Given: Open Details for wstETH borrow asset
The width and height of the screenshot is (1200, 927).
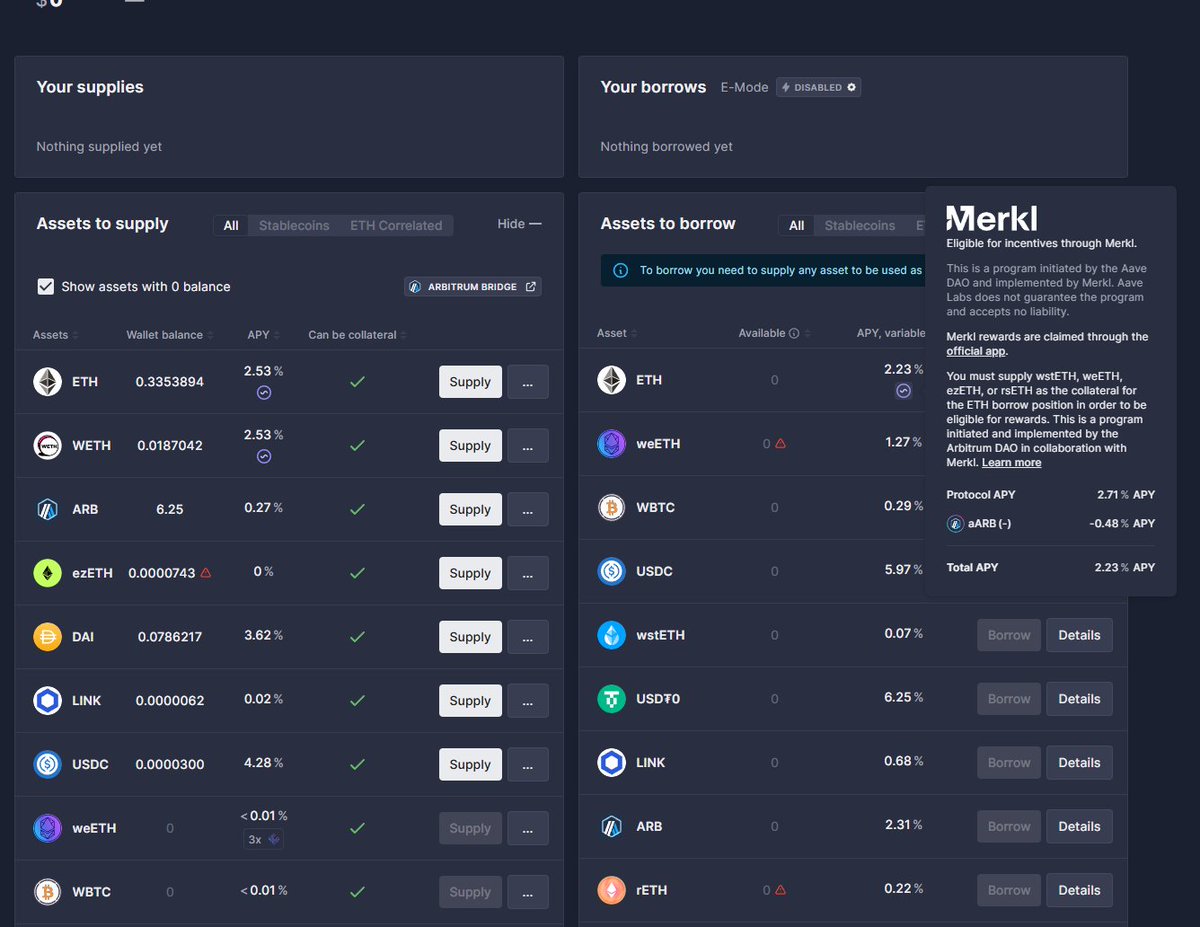Looking at the screenshot, I should pyautogui.click(x=1079, y=635).
